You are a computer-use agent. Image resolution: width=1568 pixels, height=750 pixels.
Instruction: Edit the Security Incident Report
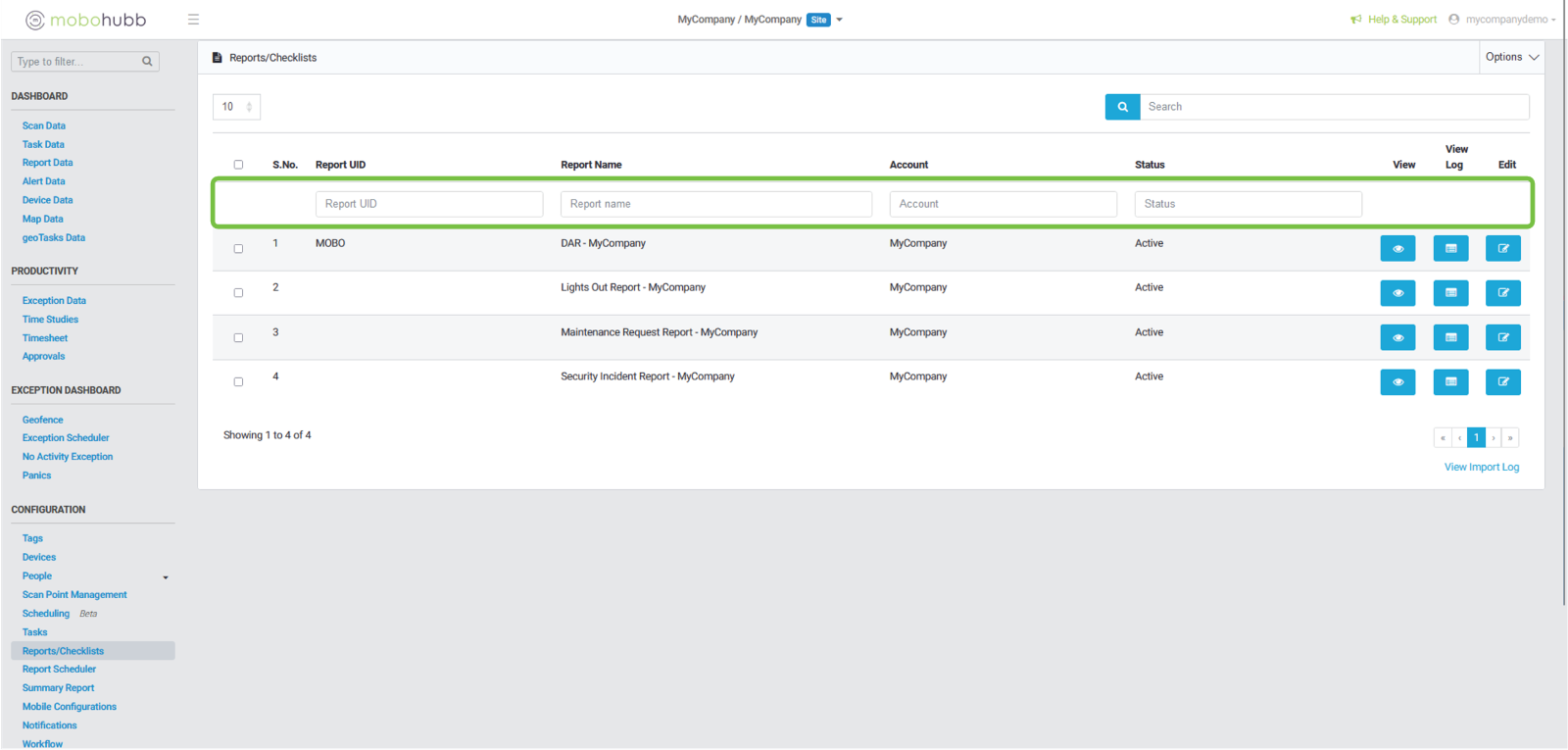coord(1502,382)
